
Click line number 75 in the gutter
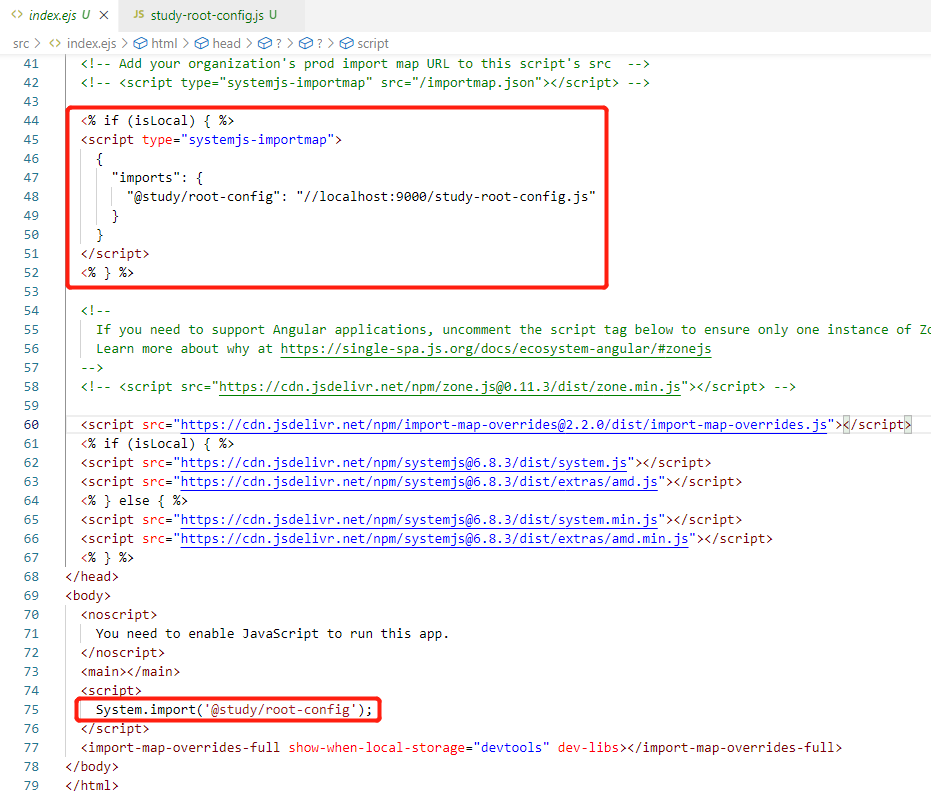click(x=31, y=709)
